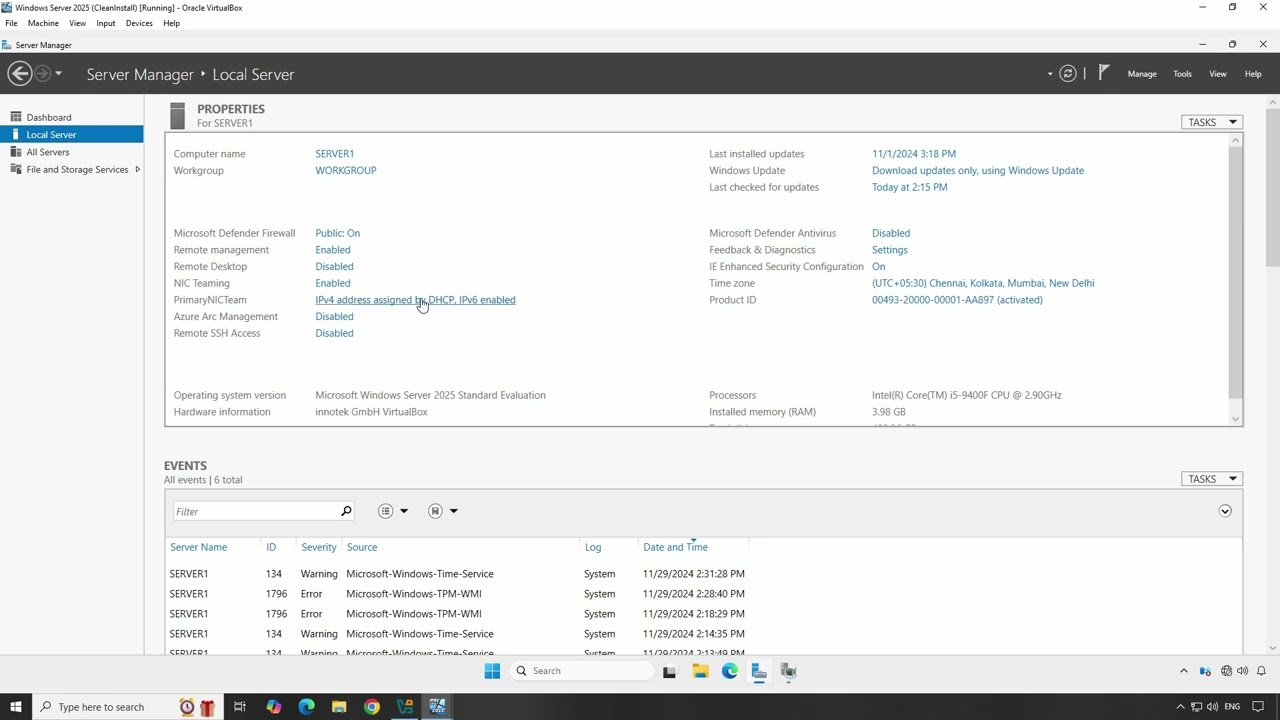
Task: Show hidden icons in guest system tray
Action: tap(1184, 671)
